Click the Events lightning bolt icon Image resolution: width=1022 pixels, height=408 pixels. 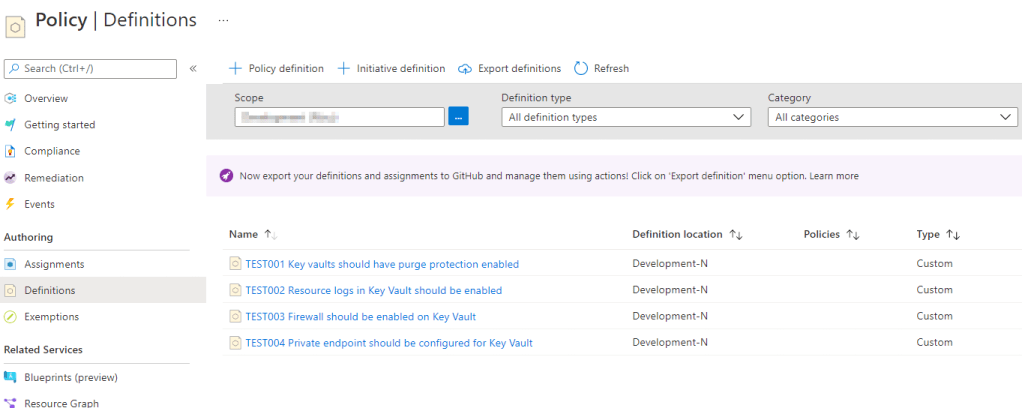(11, 204)
